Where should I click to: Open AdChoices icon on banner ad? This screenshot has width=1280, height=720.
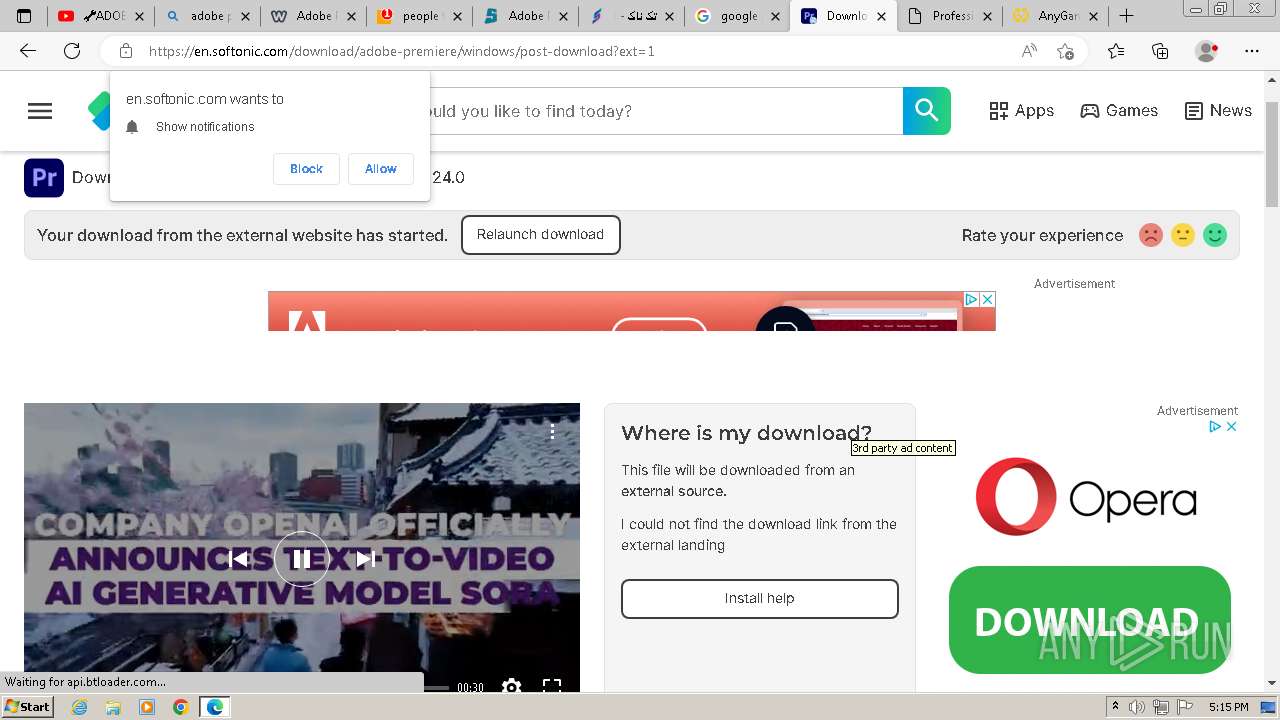point(971,299)
